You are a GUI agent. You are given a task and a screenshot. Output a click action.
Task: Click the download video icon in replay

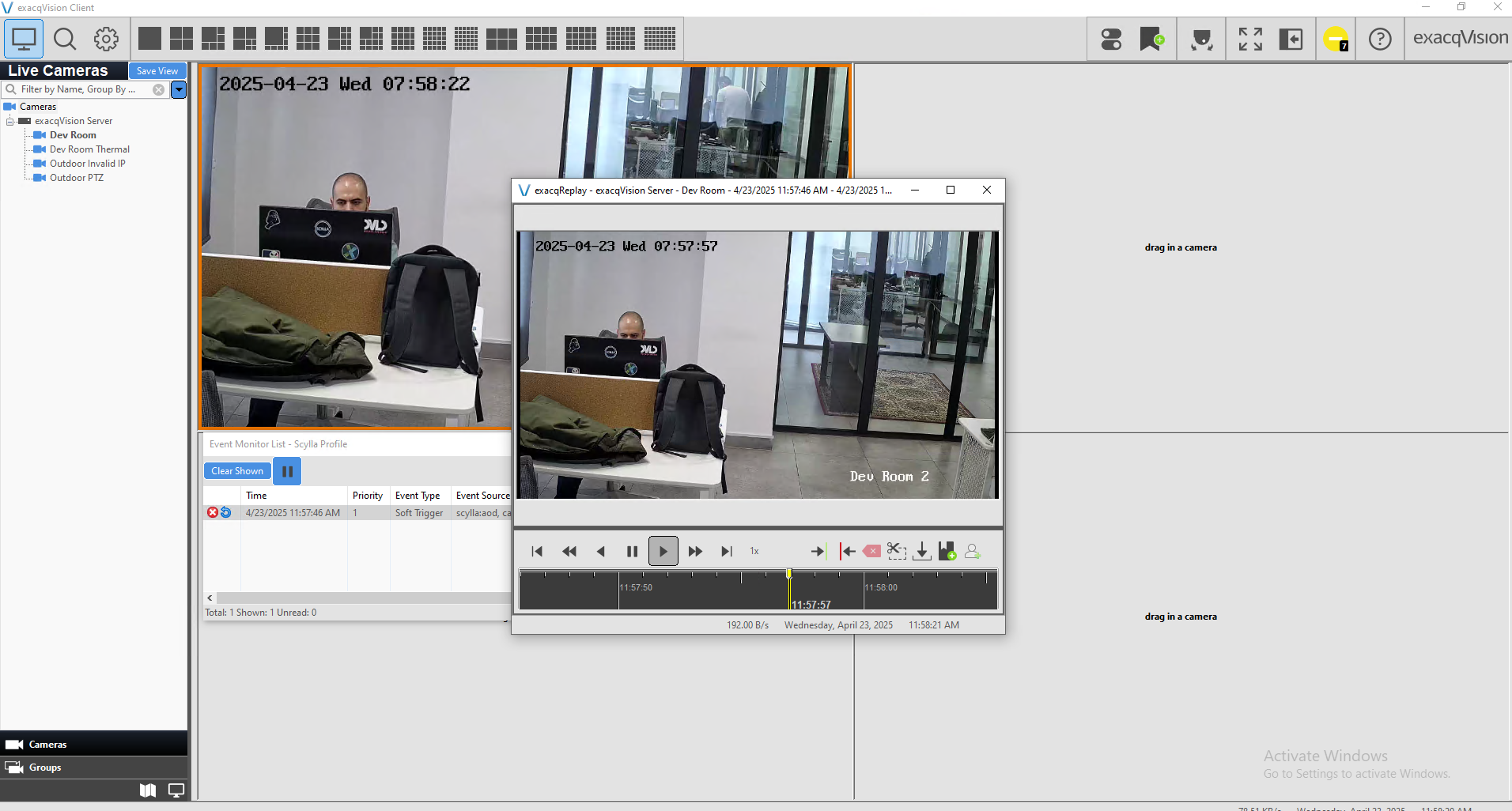921,551
